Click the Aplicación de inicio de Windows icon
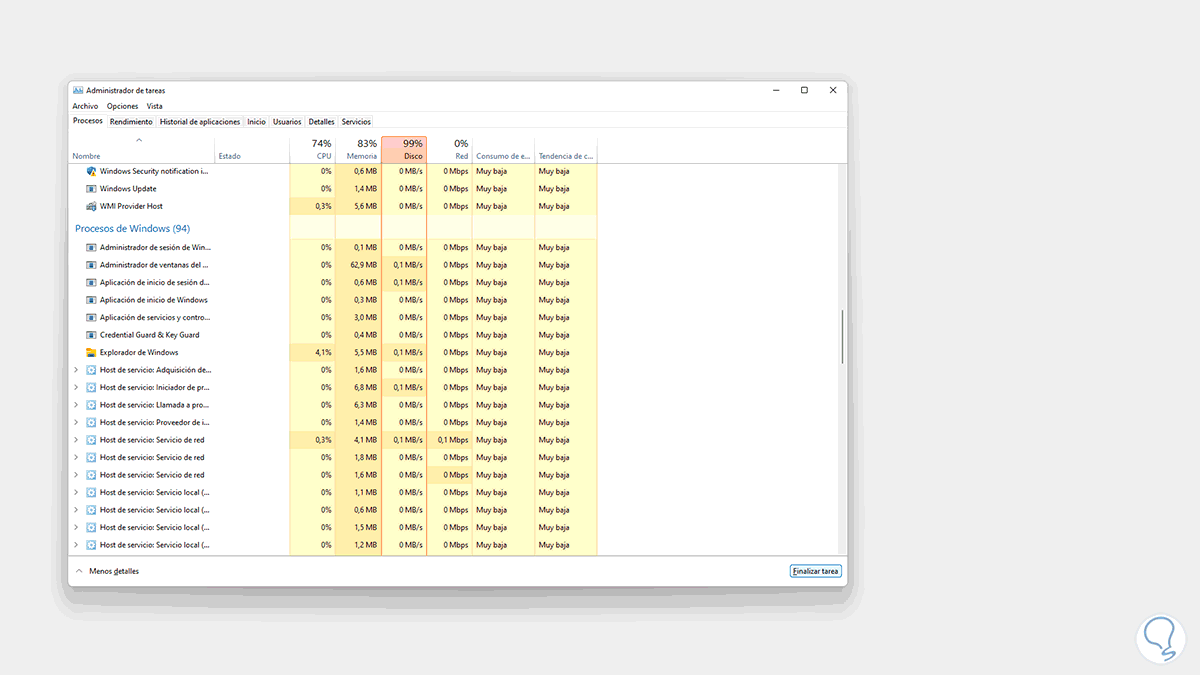Image resolution: width=1200 pixels, height=675 pixels. [91, 300]
